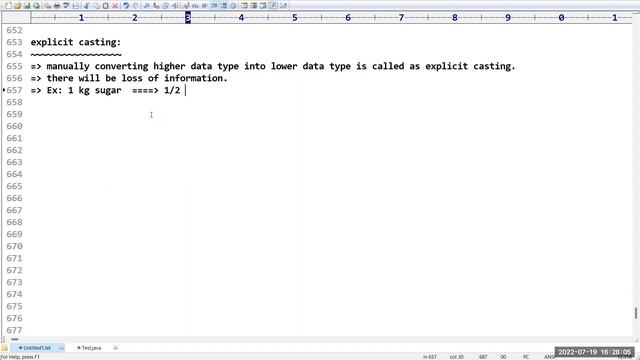Click the heading text "explicit casting:"
The image size is (640, 360).
(76, 42)
